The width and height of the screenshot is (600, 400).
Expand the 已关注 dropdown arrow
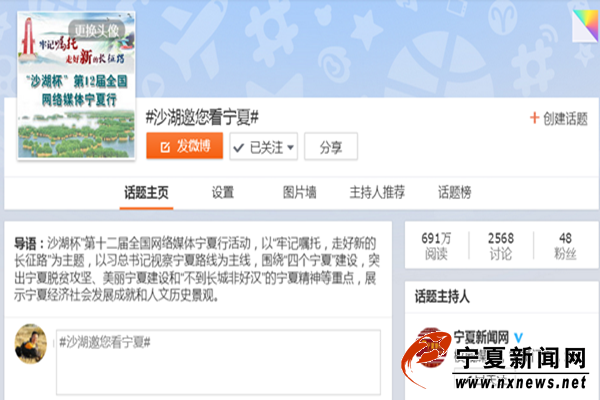pos(290,147)
